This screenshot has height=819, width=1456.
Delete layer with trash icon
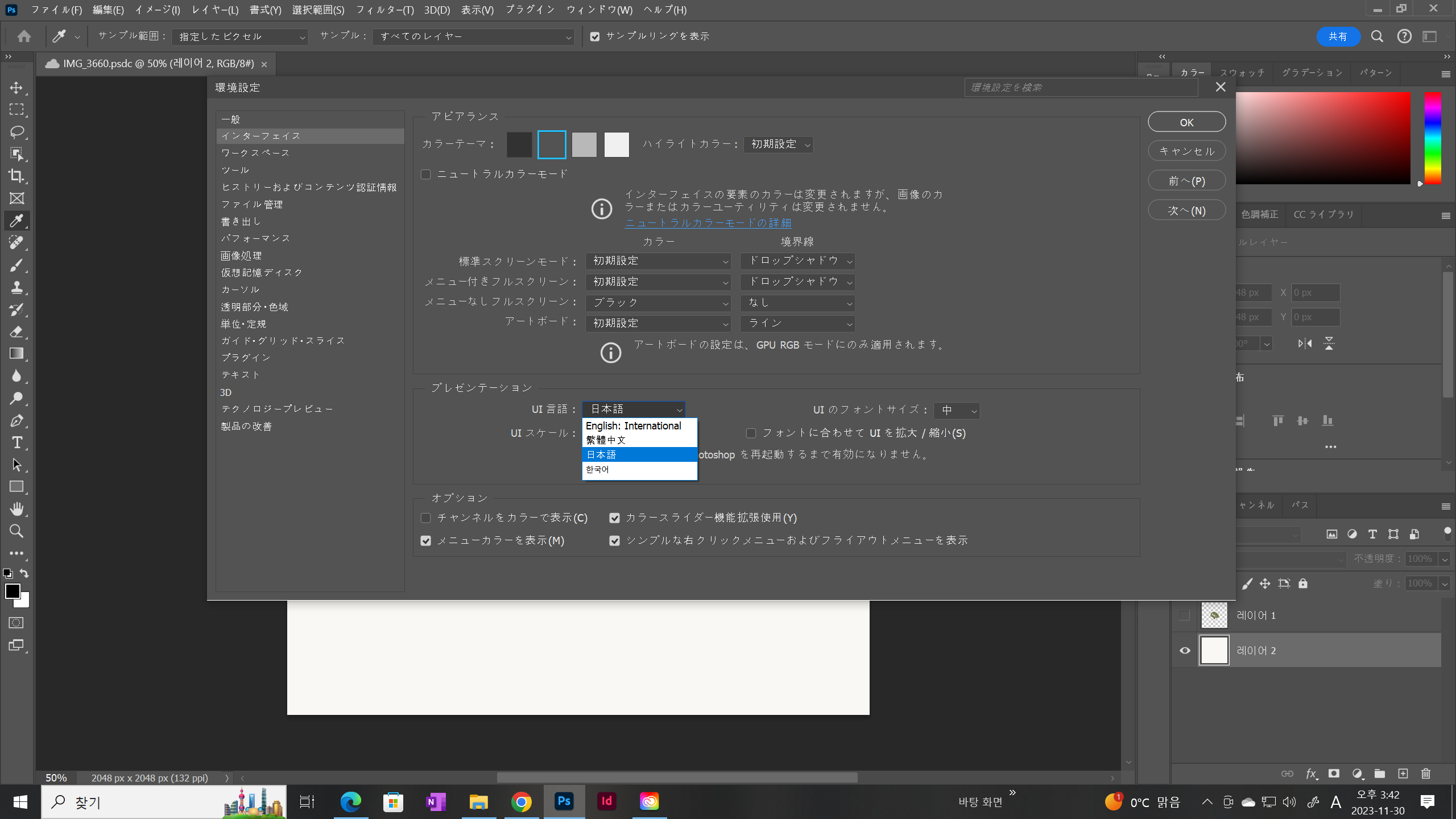[1426, 773]
